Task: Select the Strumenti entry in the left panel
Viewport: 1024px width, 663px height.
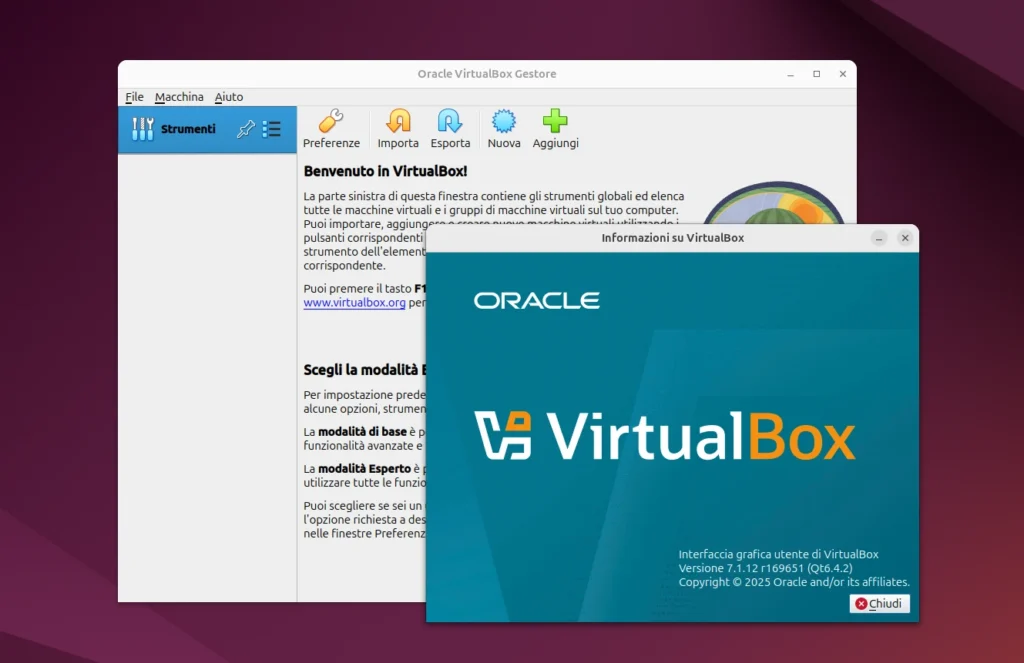Action: 188,128
